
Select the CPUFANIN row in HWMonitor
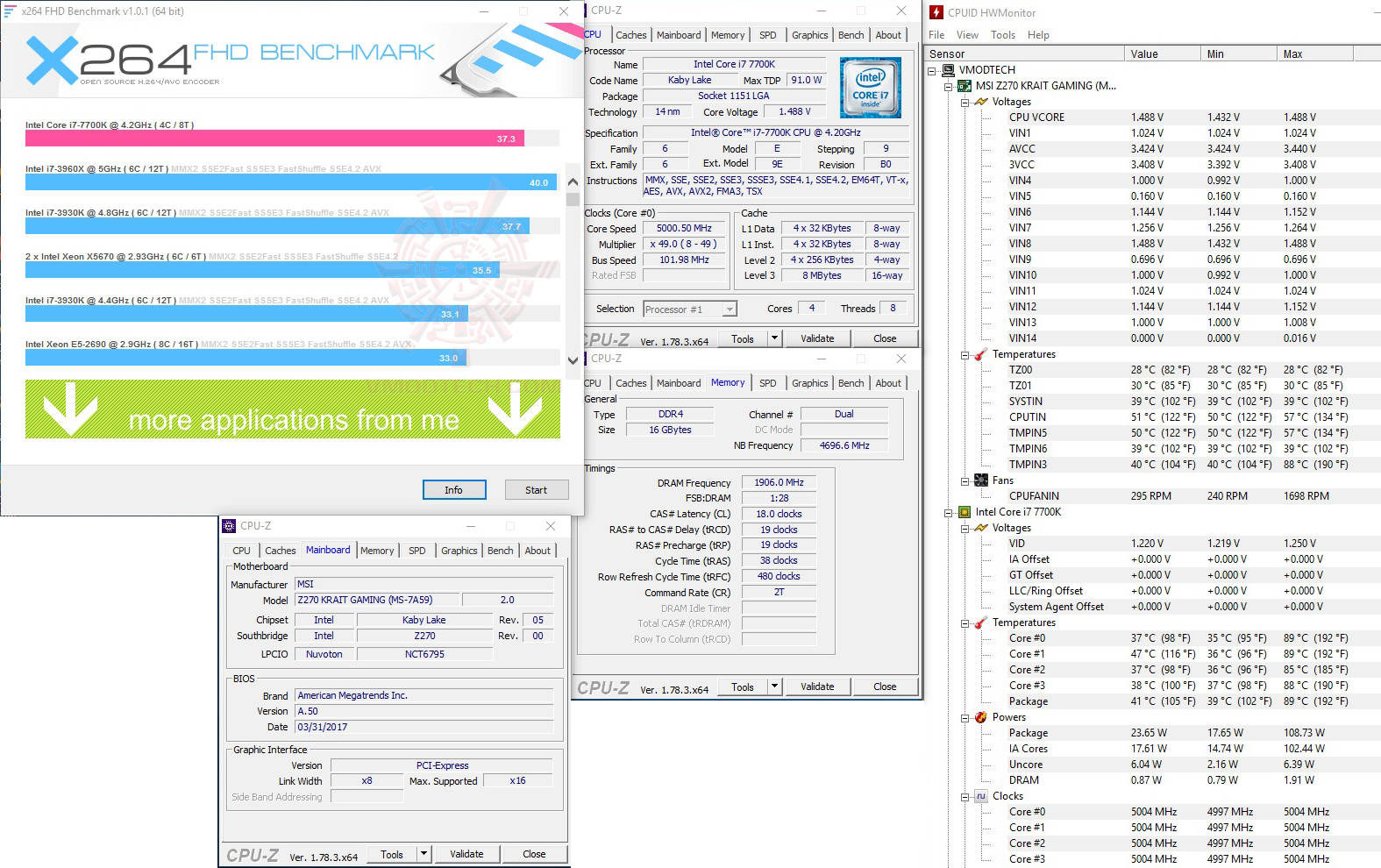(x=1154, y=496)
